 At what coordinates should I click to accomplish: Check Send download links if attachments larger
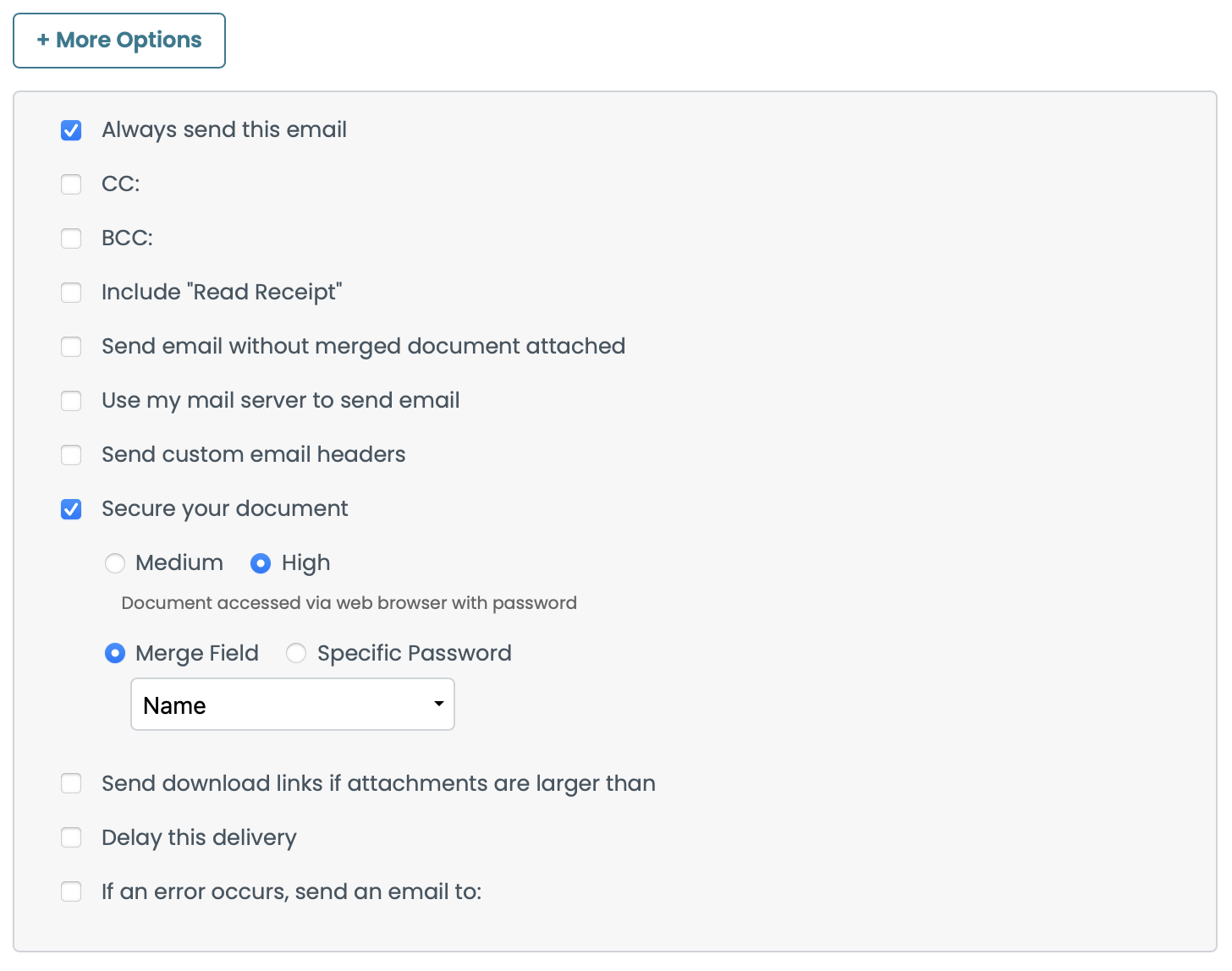(x=71, y=784)
